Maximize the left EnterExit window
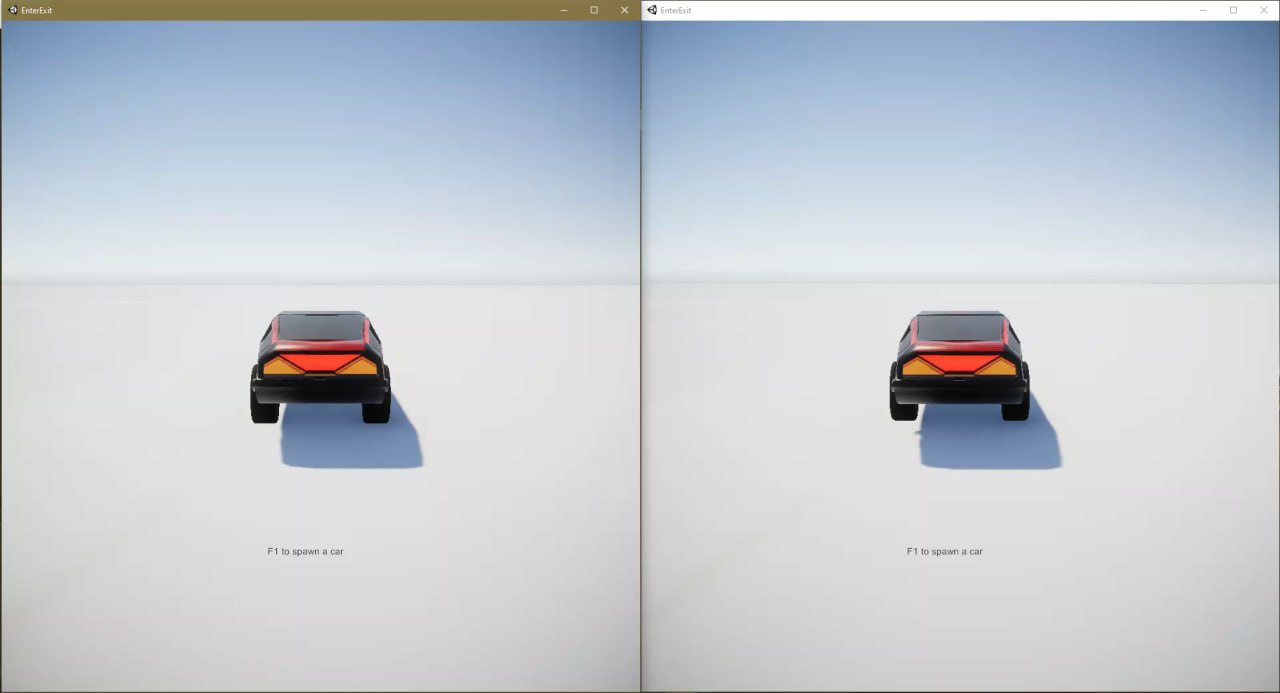The image size is (1280, 693). 594,10
